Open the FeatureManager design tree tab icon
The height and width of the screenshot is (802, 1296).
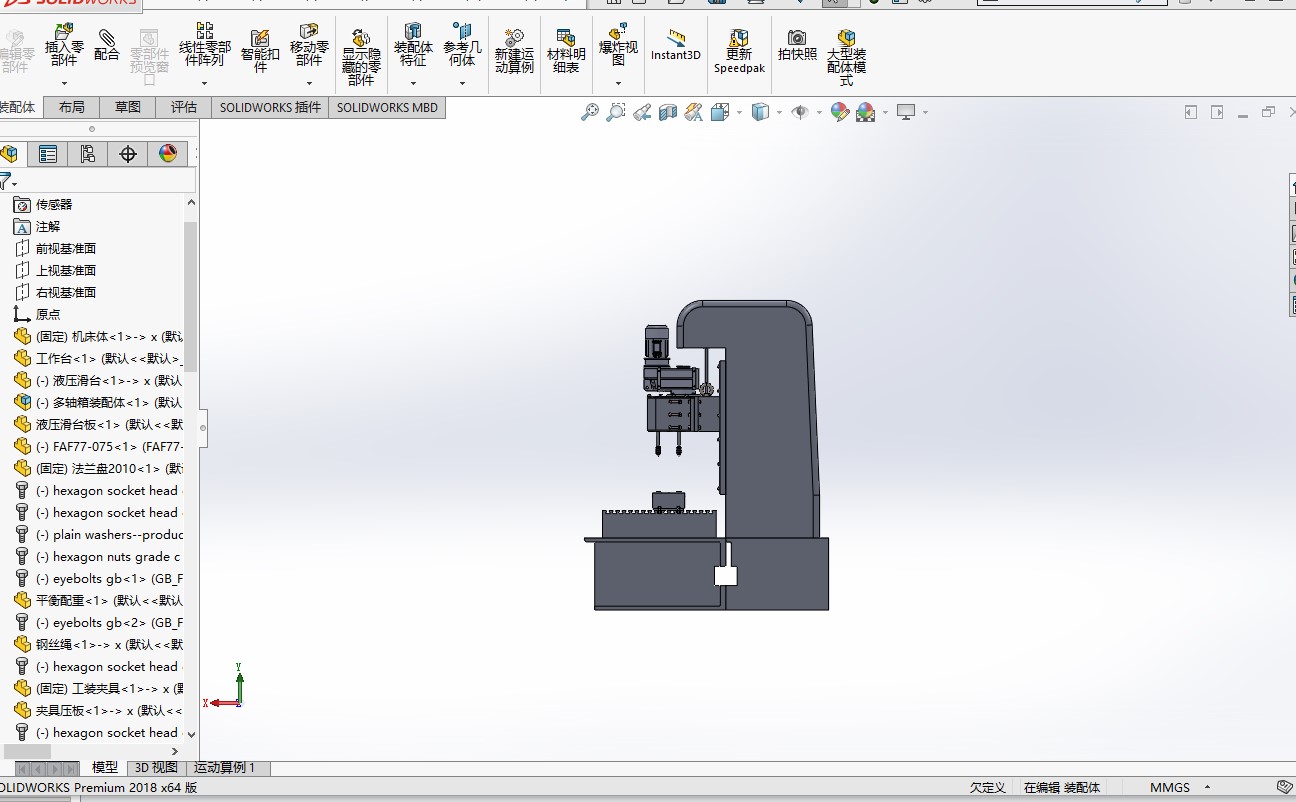[x=9, y=153]
